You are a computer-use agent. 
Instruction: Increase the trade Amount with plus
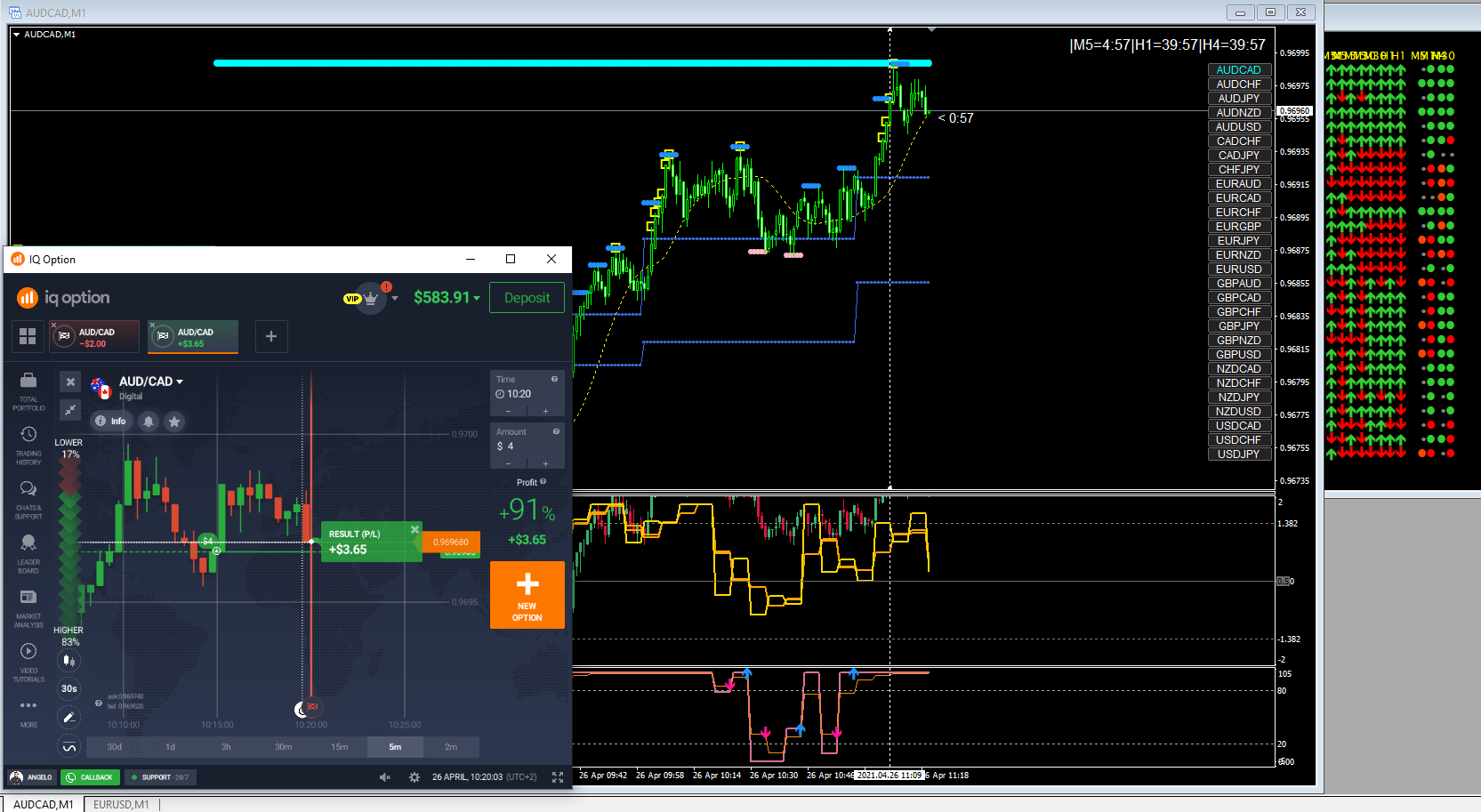[545, 463]
